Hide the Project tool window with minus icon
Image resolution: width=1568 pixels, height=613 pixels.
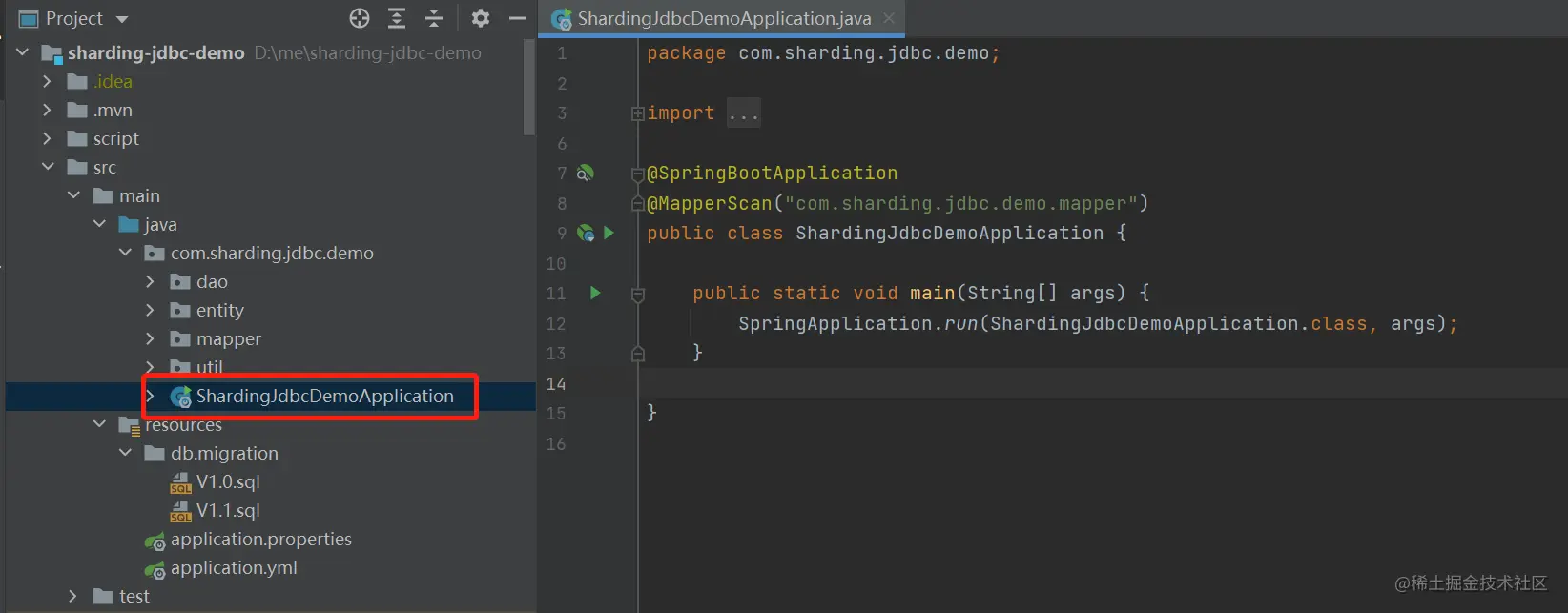pyautogui.click(x=518, y=18)
